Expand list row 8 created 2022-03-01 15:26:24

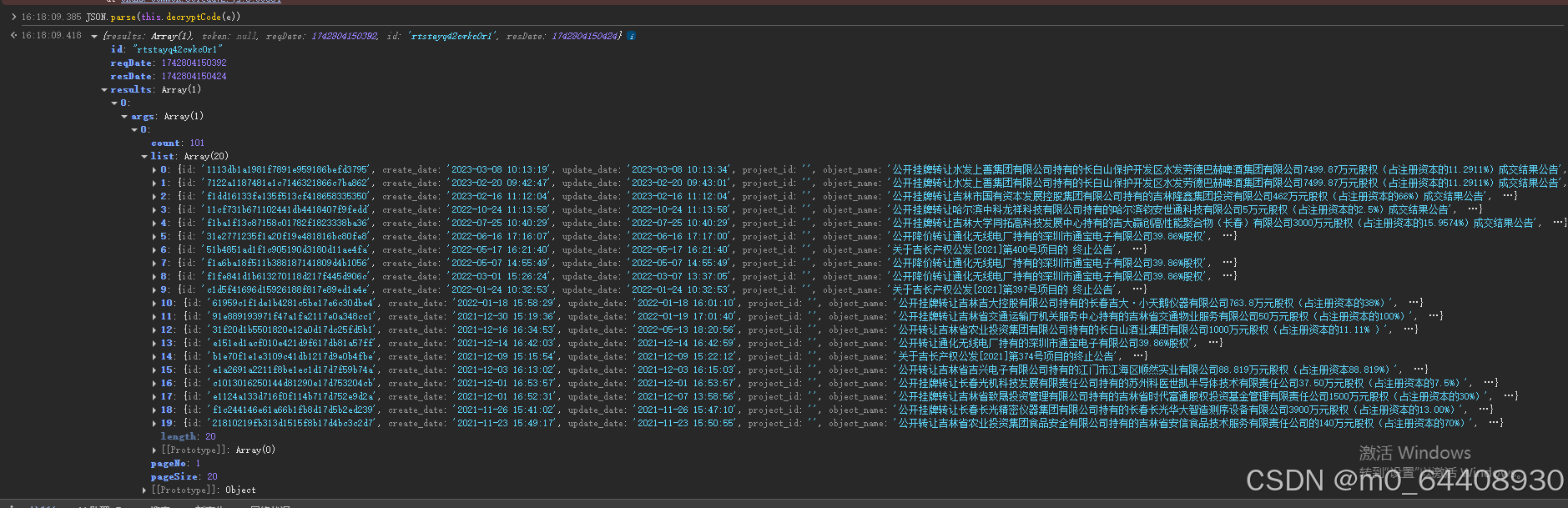(154, 277)
